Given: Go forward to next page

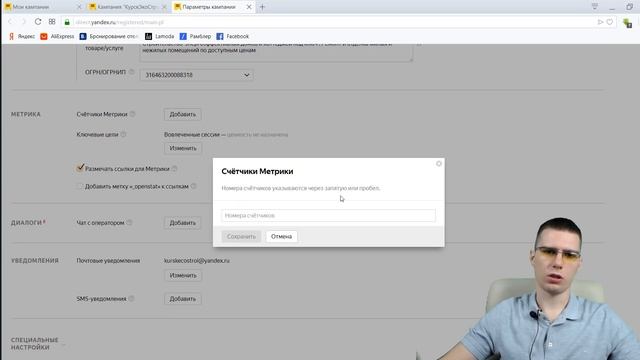Looking at the screenshot, I should [23, 22].
